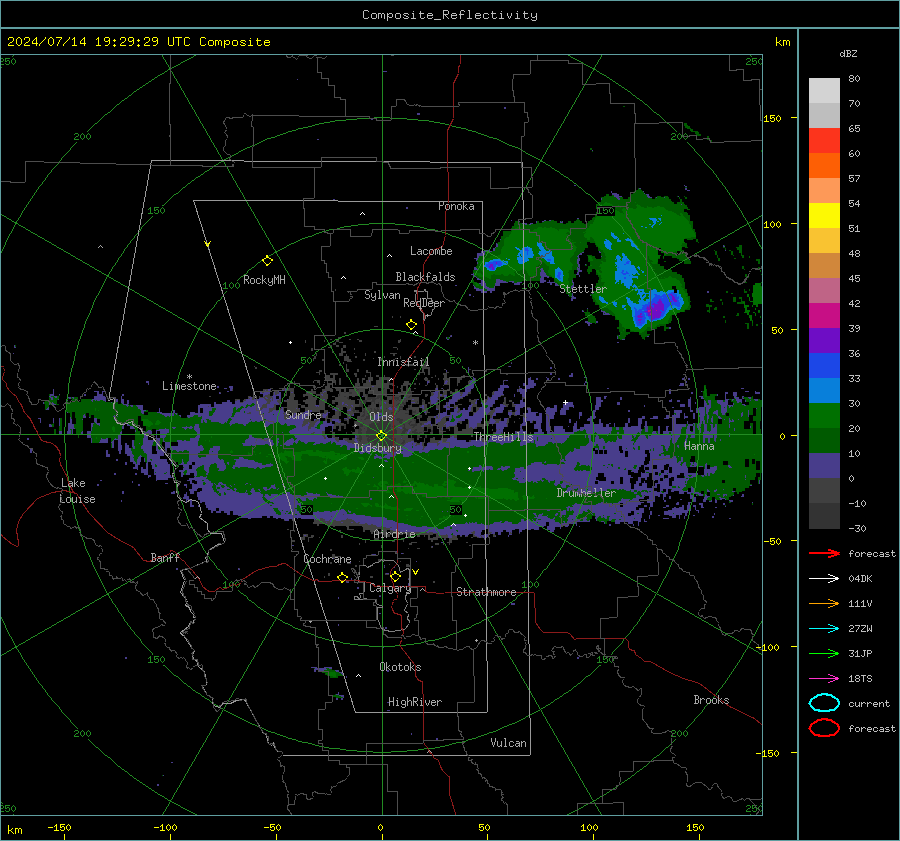Click the cyan 27ZW arrow in legend

(824, 629)
